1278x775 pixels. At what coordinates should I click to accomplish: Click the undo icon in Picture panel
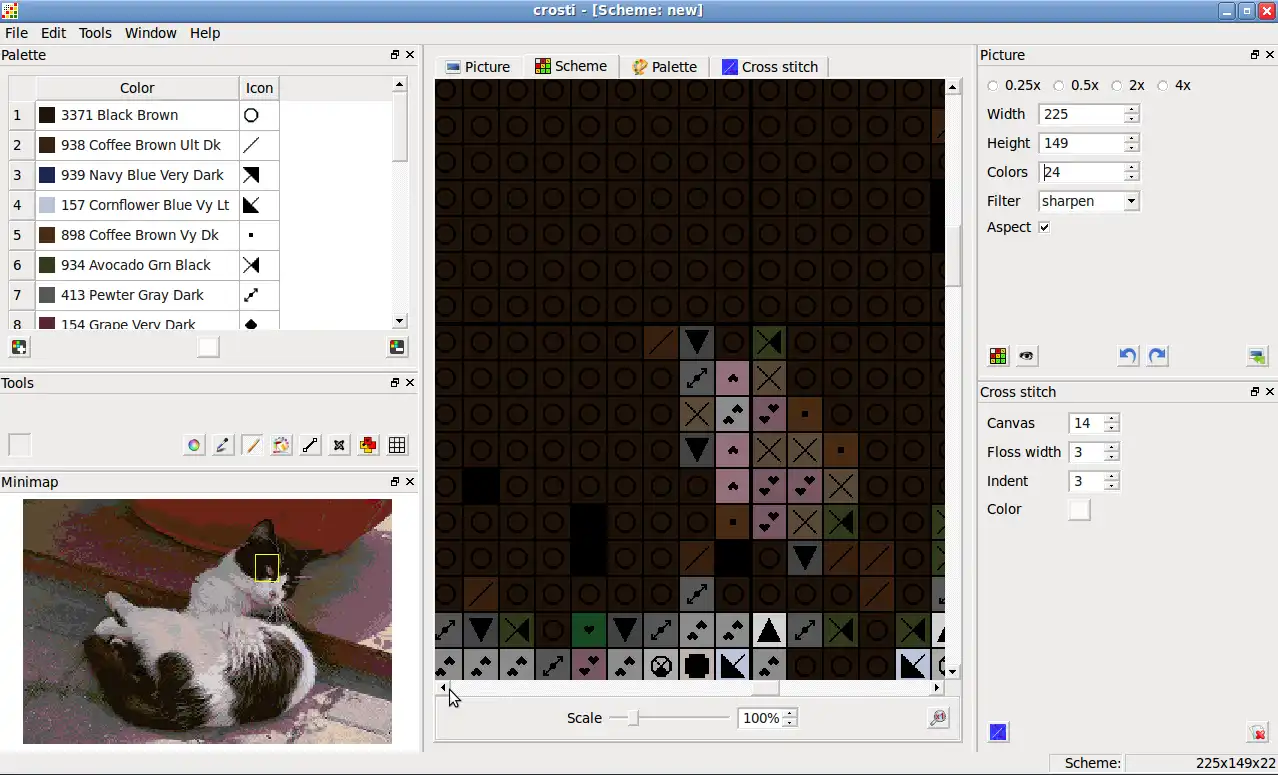(x=1128, y=355)
